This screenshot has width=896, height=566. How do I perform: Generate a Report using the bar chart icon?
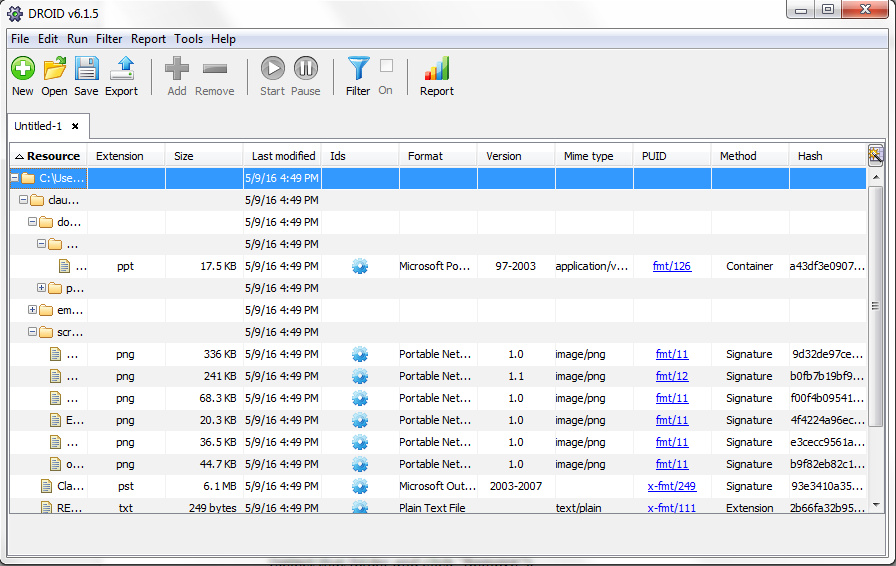pyautogui.click(x=437, y=69)
